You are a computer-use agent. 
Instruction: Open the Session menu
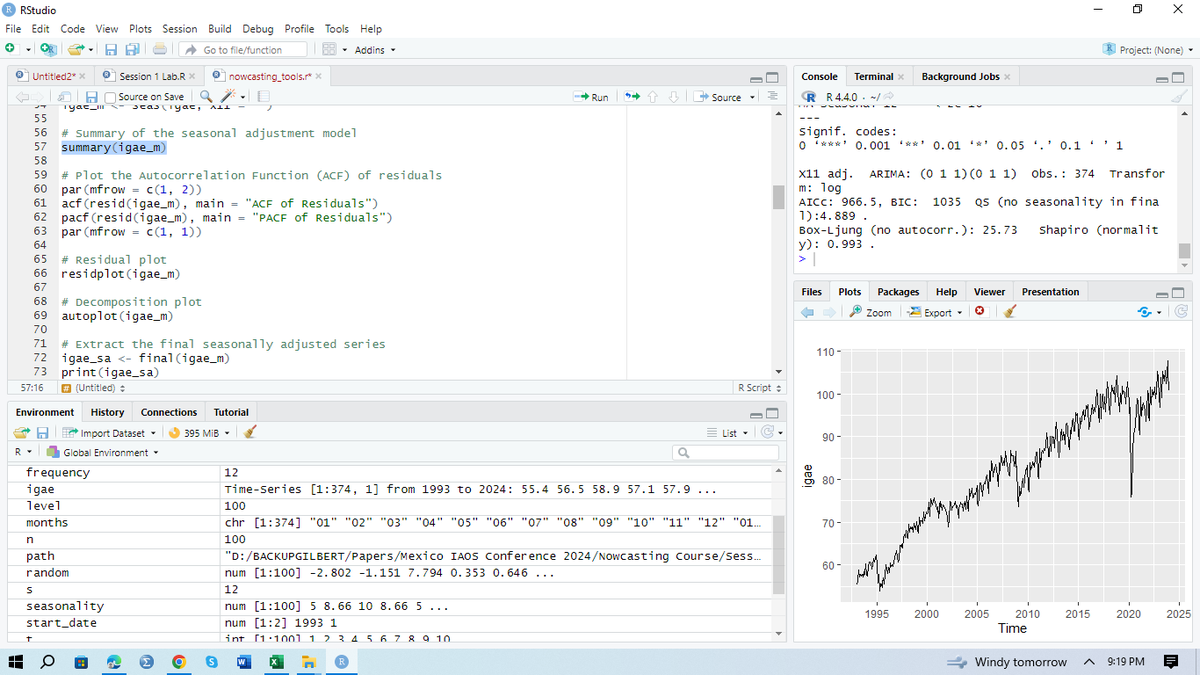(x=179, y=29)
